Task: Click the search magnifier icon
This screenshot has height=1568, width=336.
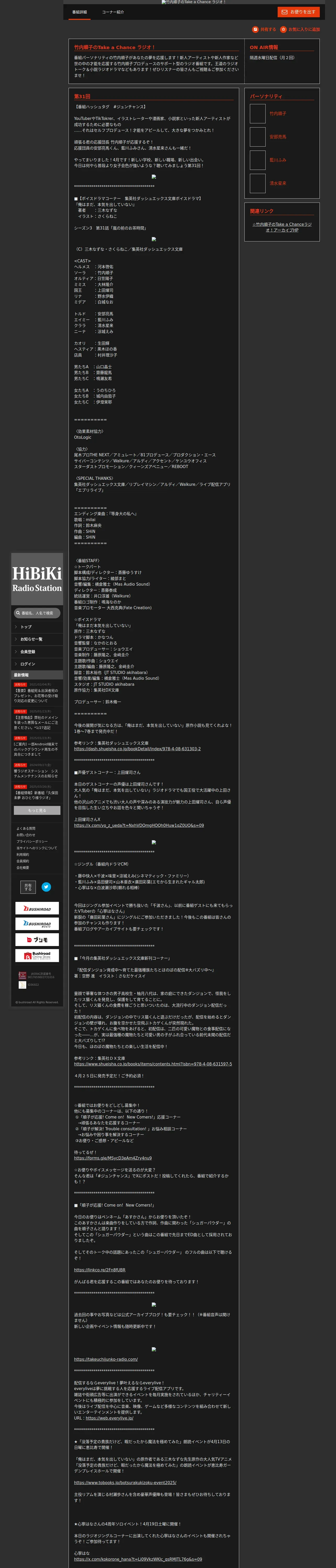Action: (18, 613)
